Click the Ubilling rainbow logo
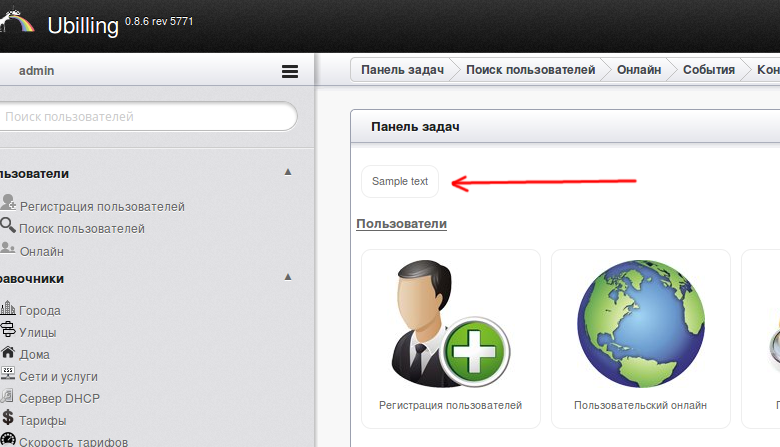This screenshot has width=780, height=447. tap(17, 21)
